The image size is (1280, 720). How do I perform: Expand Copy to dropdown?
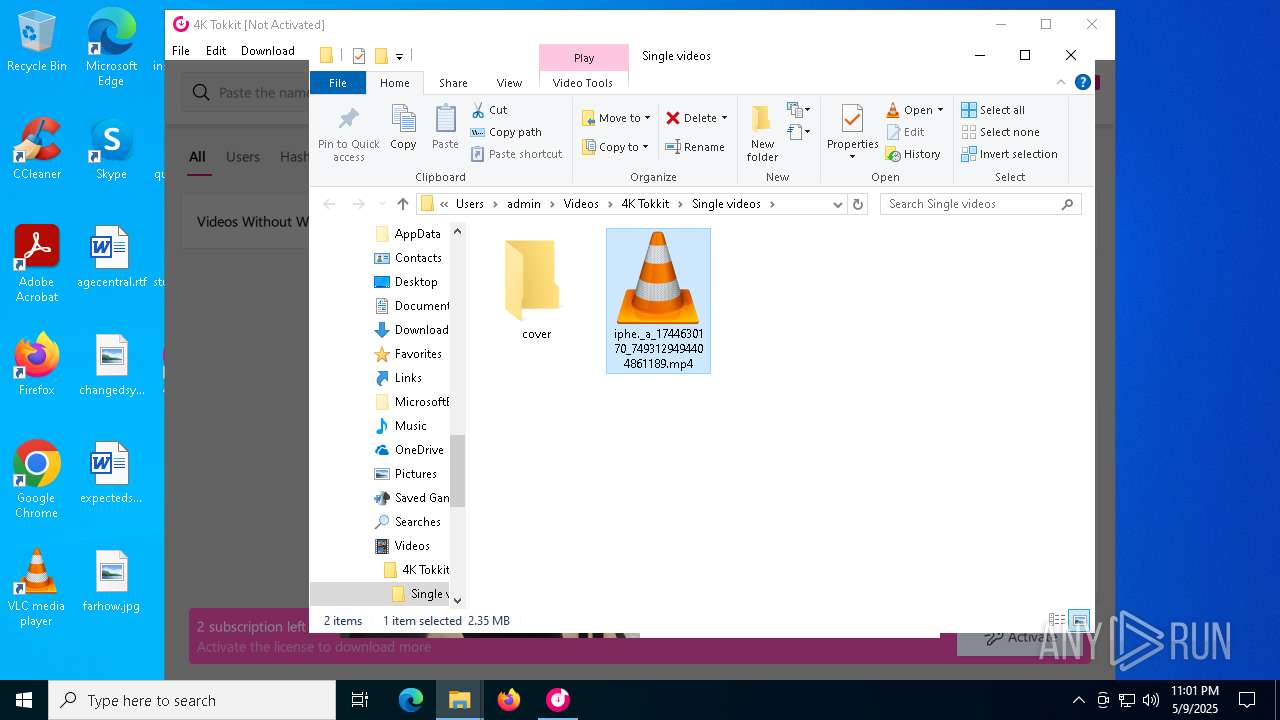point(646,147)
